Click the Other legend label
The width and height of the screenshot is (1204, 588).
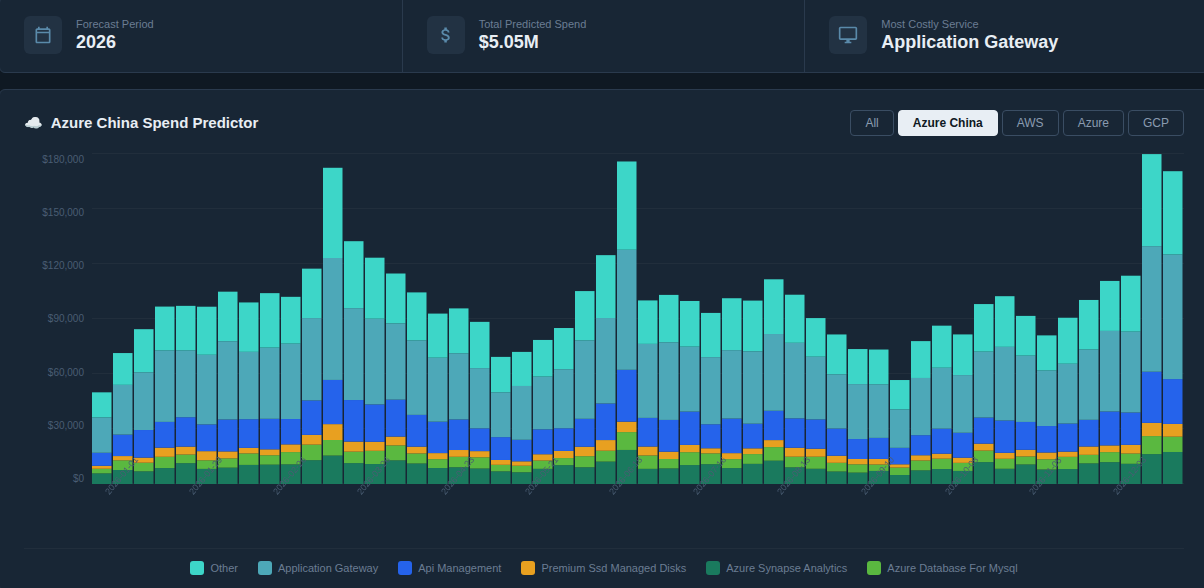pos(224,568)
